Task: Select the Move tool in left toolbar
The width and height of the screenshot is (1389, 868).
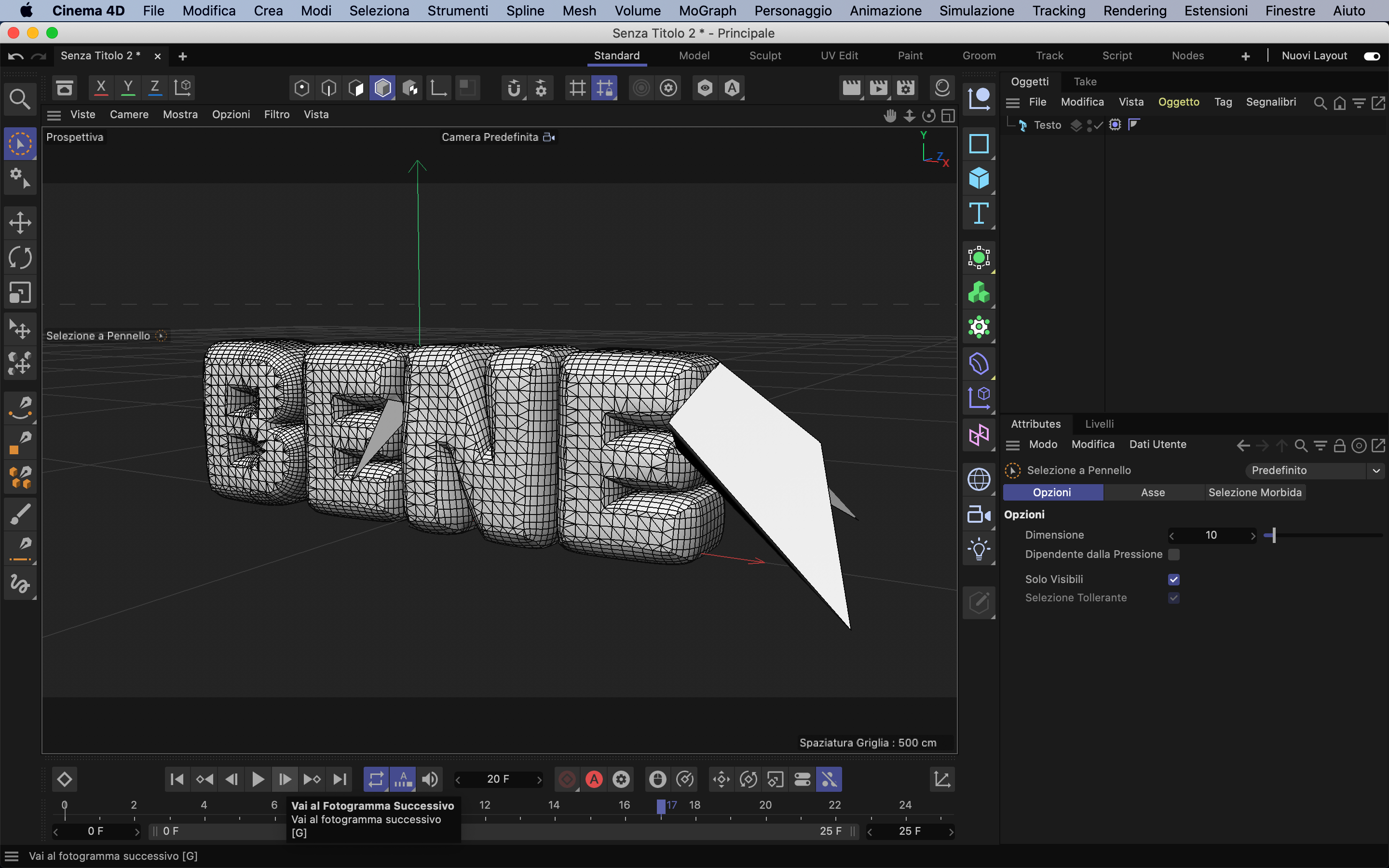Action: 20,223
